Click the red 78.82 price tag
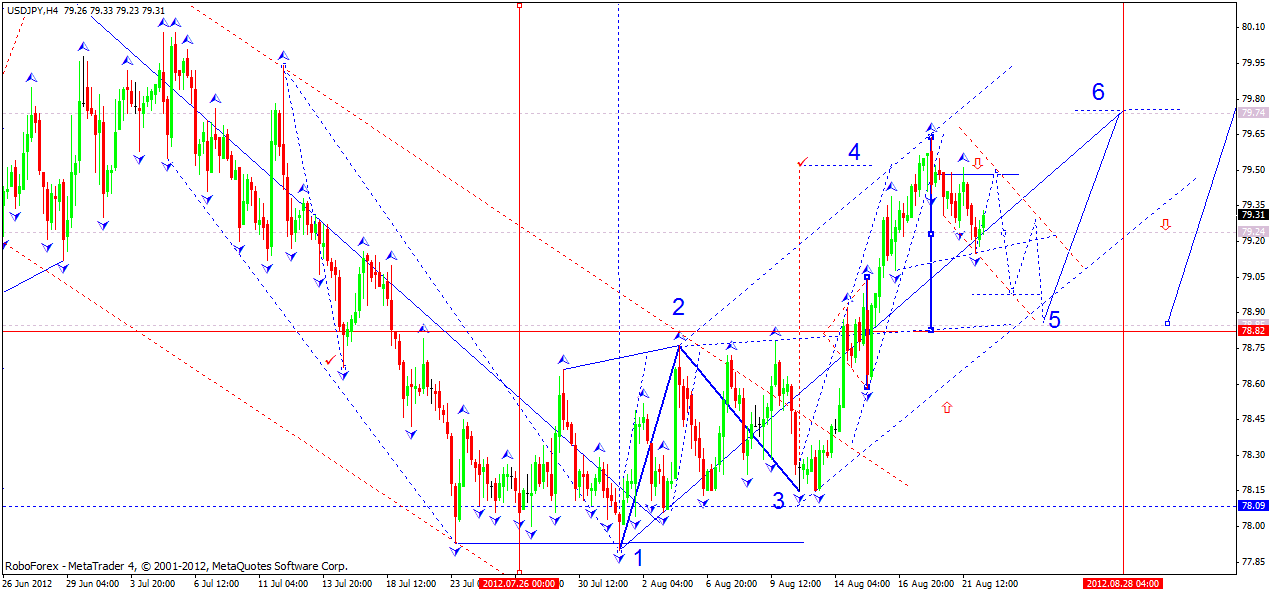This screenshot has height=591, width=1274. [1254, 330]
